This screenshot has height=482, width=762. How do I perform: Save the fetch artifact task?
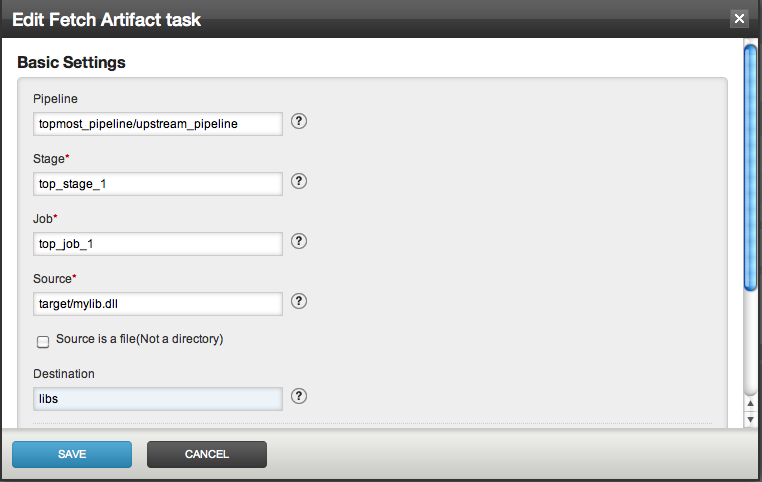(72, 454)
